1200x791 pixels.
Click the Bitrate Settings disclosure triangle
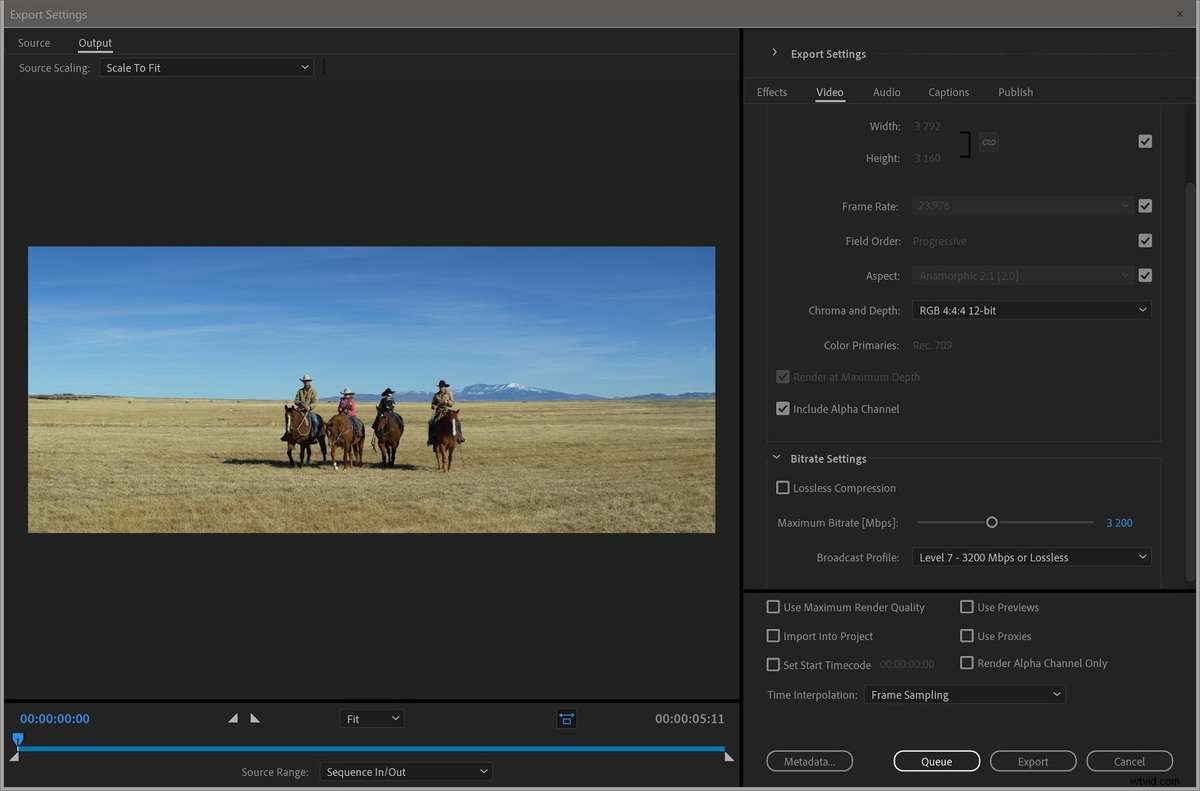point(777,458)
